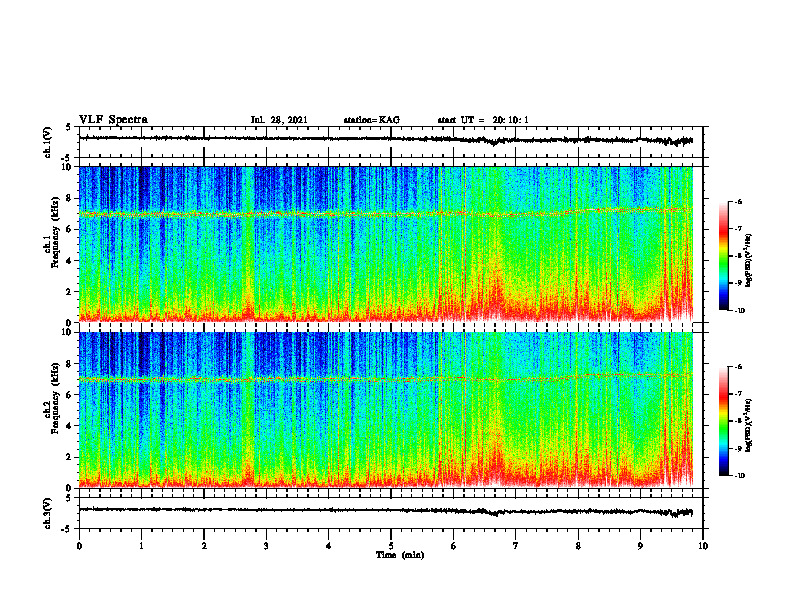Click the "-6" value on ch.1 color bar

pos(738,201)
